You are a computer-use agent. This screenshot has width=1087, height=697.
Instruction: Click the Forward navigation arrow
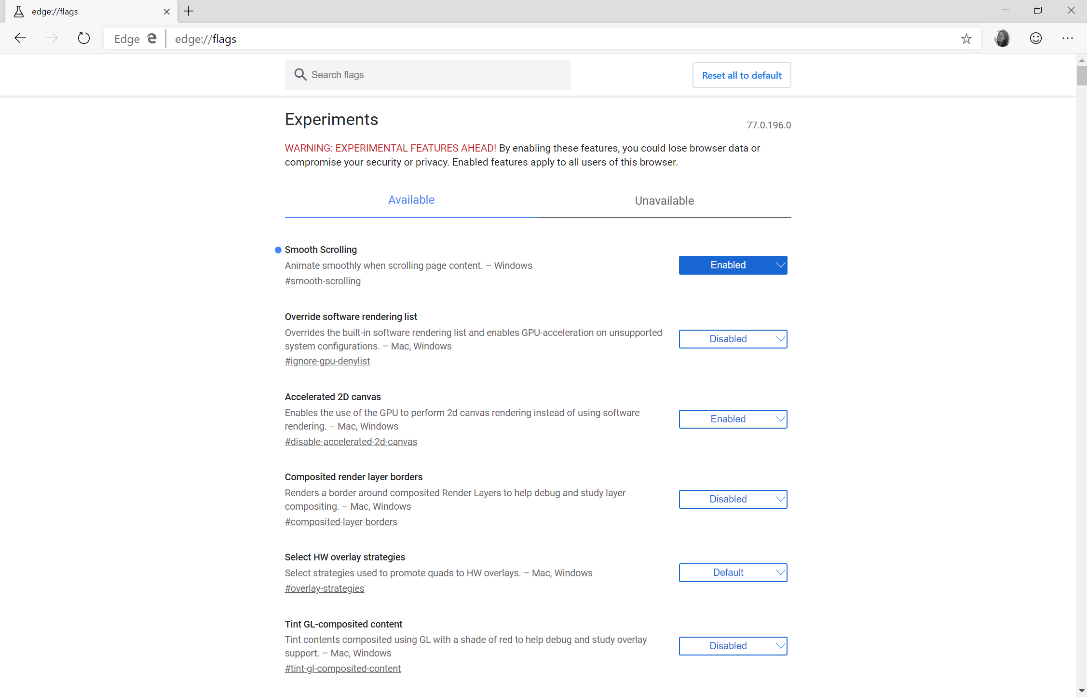[51, 38]
